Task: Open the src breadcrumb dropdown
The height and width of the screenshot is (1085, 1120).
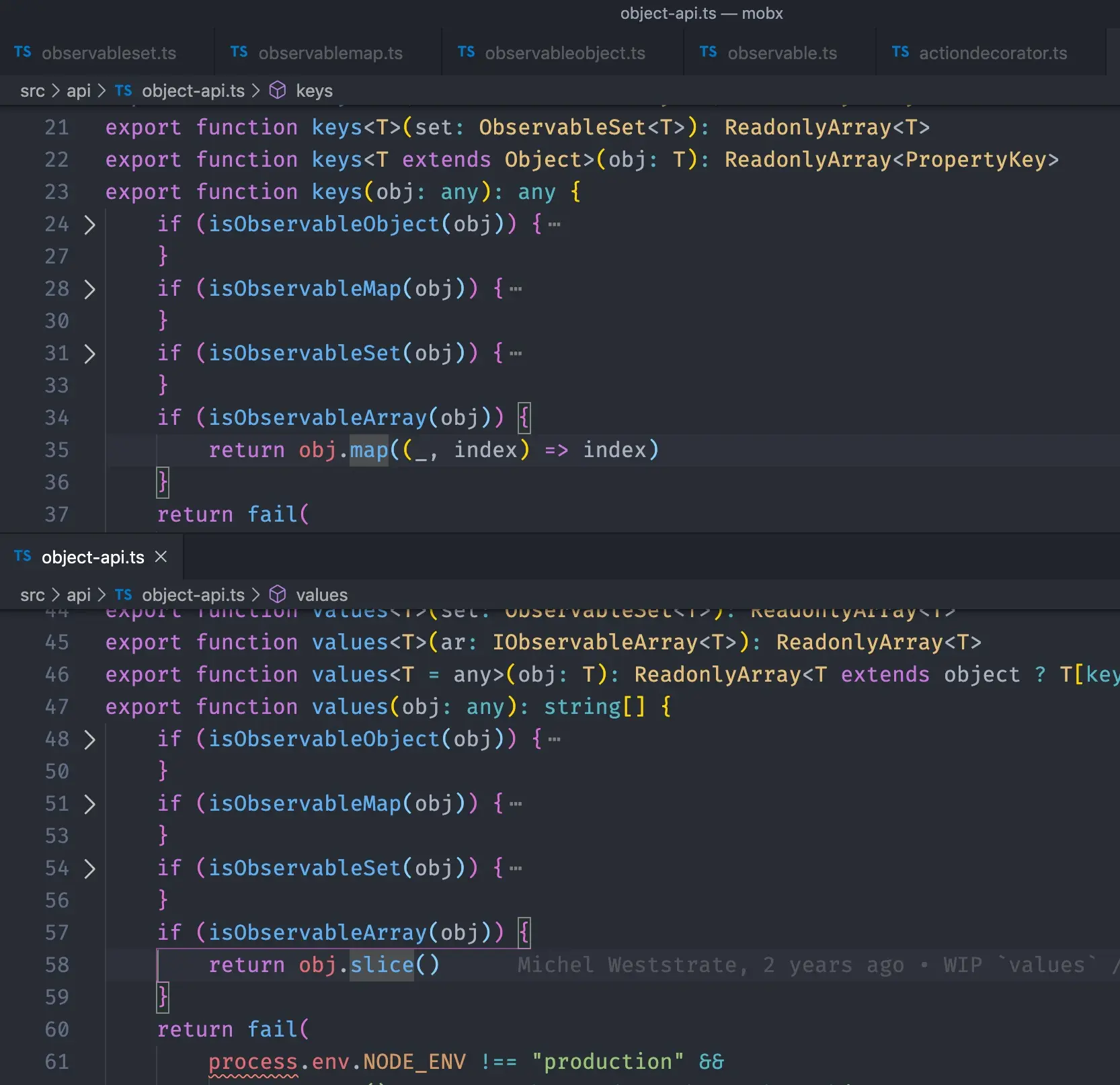Action: [32, 91]
